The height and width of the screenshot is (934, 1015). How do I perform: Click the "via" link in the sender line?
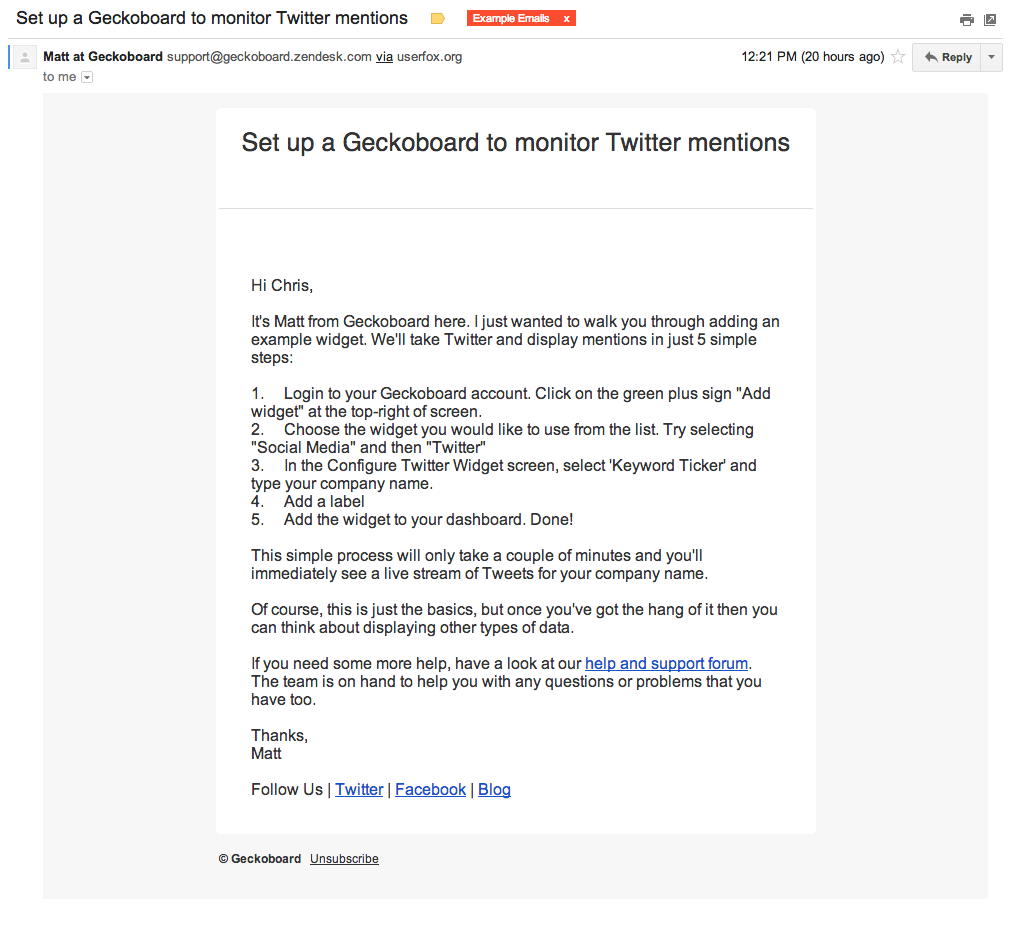384,57
